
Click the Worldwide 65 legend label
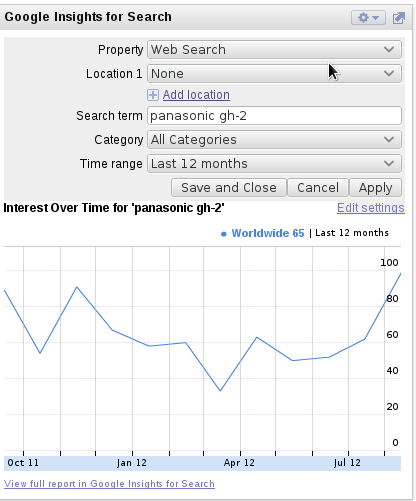(x=268, y=233)
